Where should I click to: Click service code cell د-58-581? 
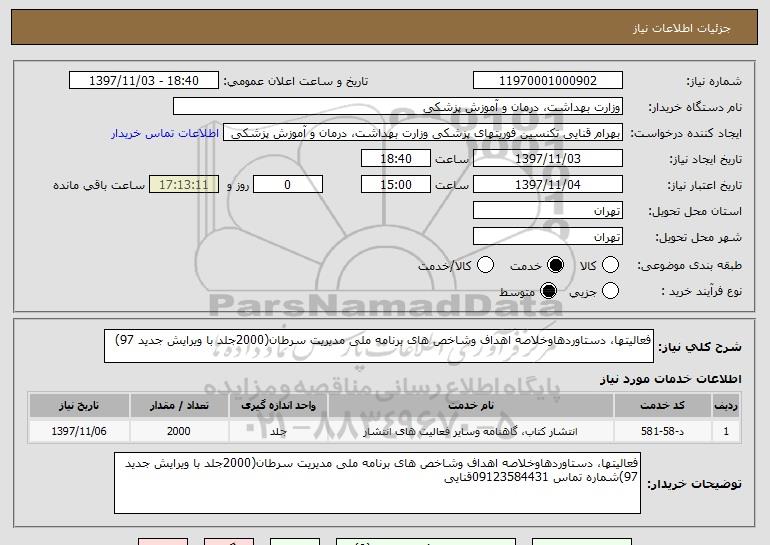[x=662, y=431]
